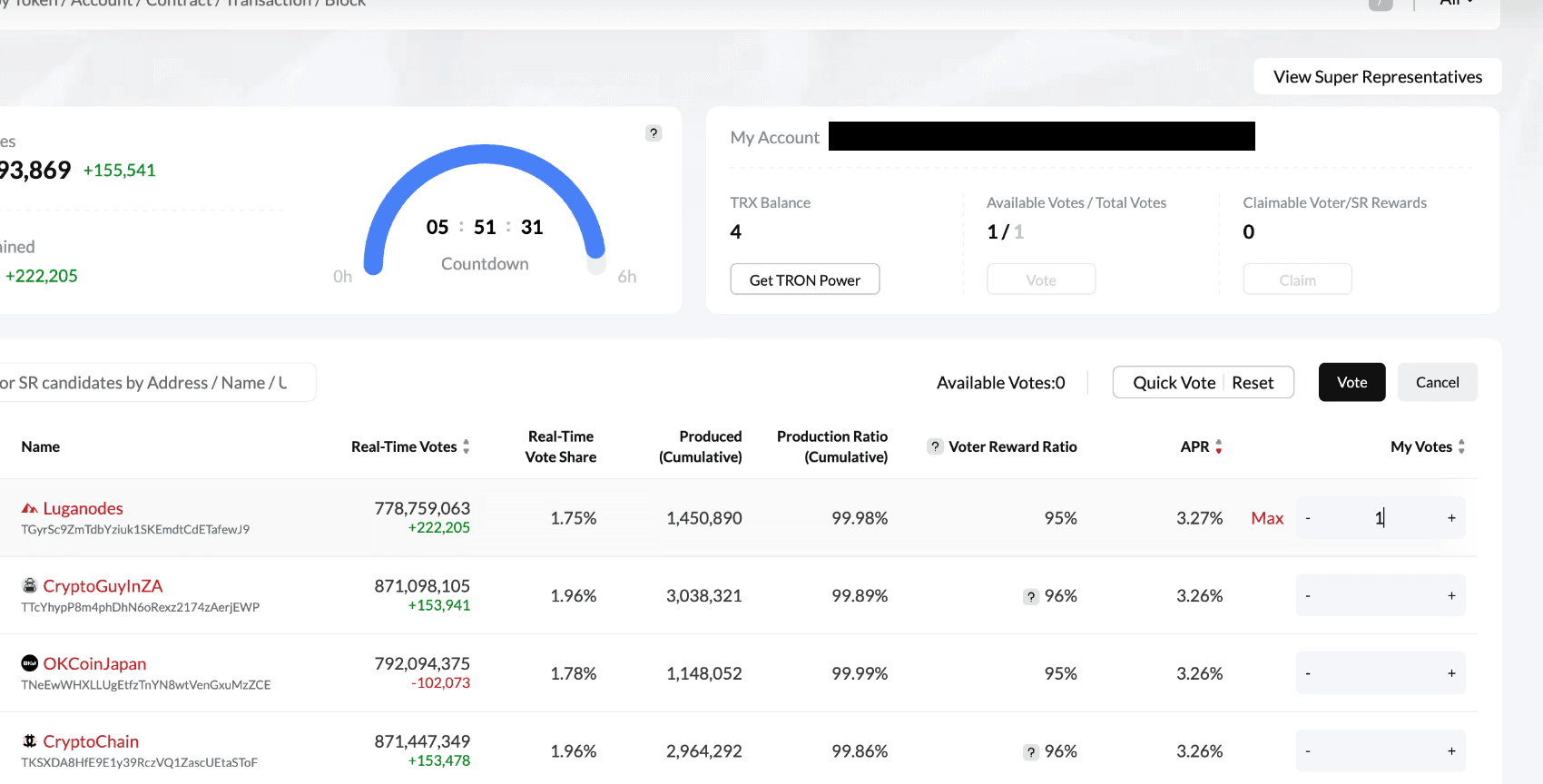Screen dimensions: 1543x784
Task: Click the APR column header label
Action: (x=1194, y=446)
